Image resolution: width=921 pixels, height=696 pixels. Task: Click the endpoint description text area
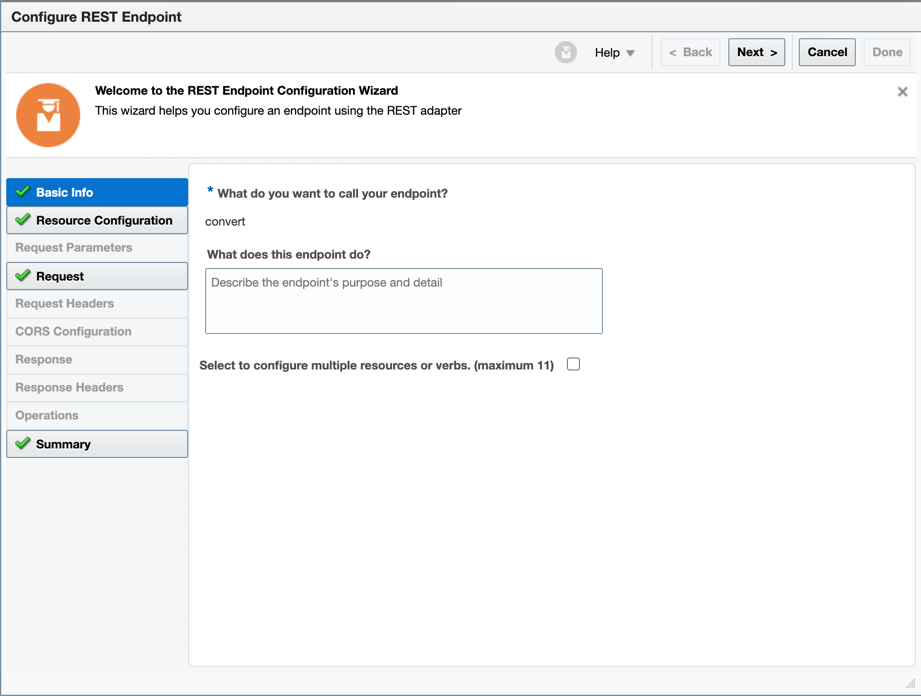pos(403,300)
